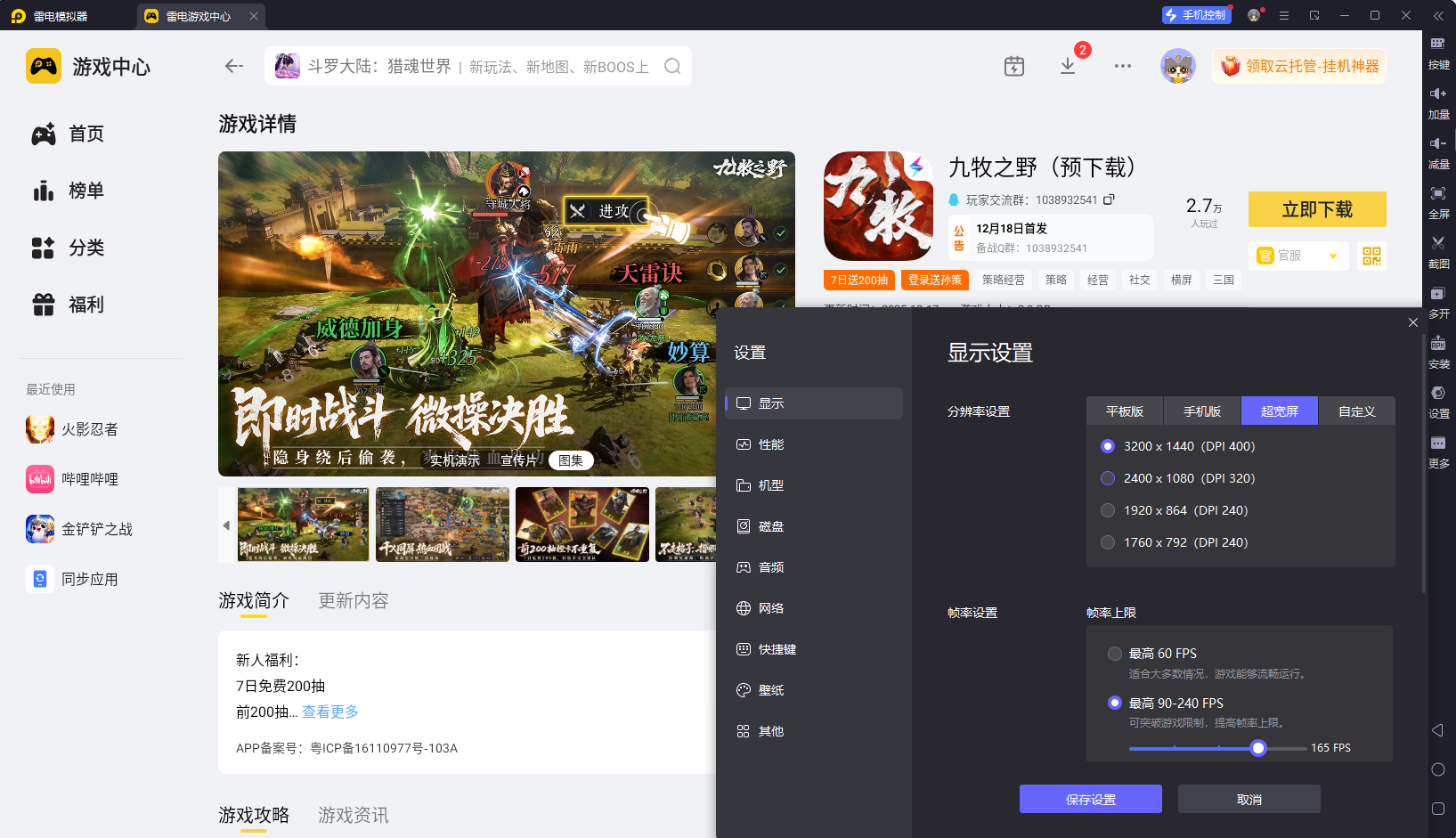Open the download manager icon
The width and height of the screenshot is (1456, 838).
tap(1068, 67)
